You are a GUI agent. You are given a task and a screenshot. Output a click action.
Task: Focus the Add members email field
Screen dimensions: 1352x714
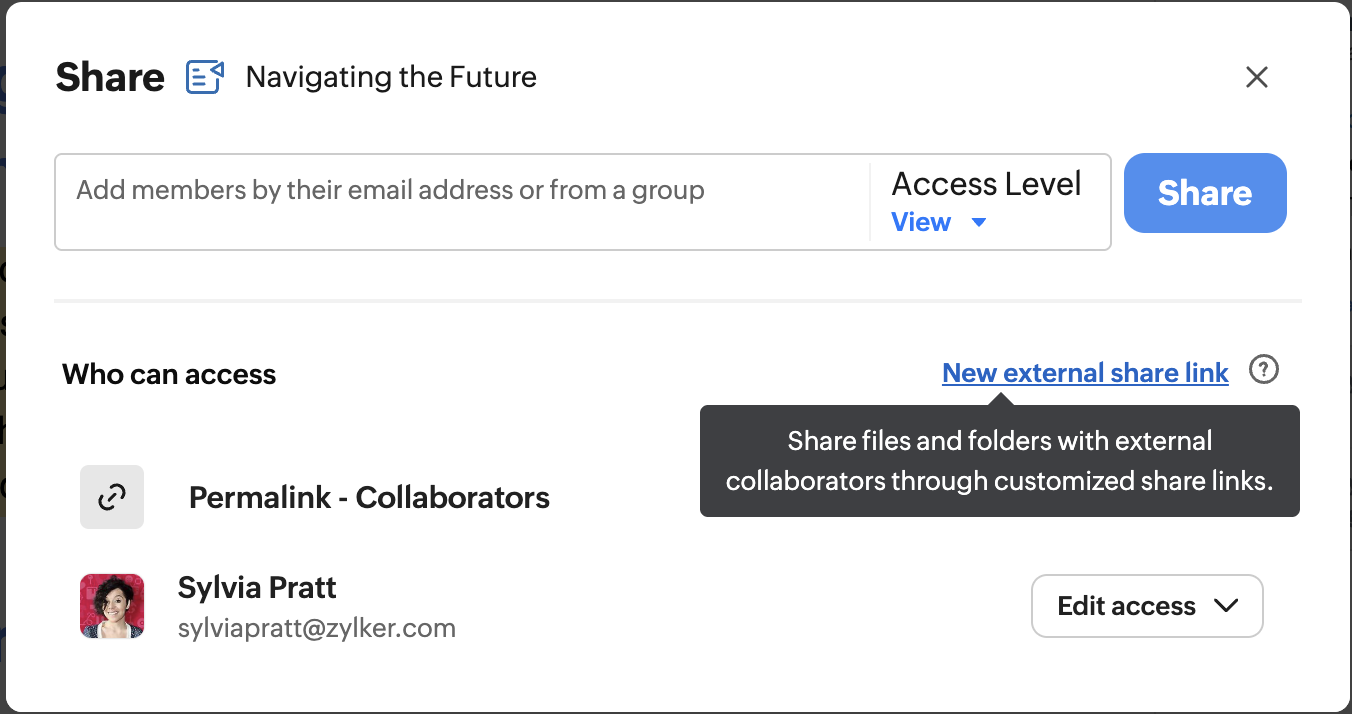pyautogui.click(x=460, y=191)
